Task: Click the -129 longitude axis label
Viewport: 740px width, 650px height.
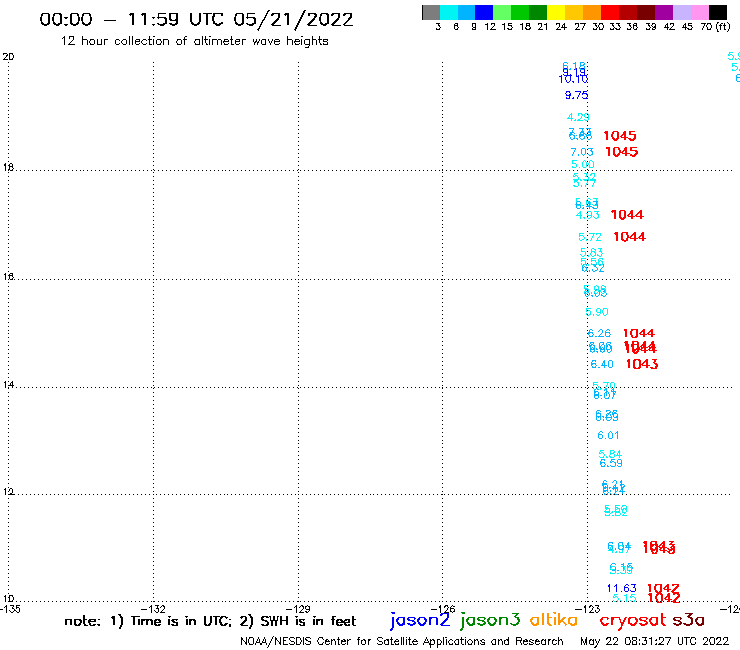Action: 298,609
